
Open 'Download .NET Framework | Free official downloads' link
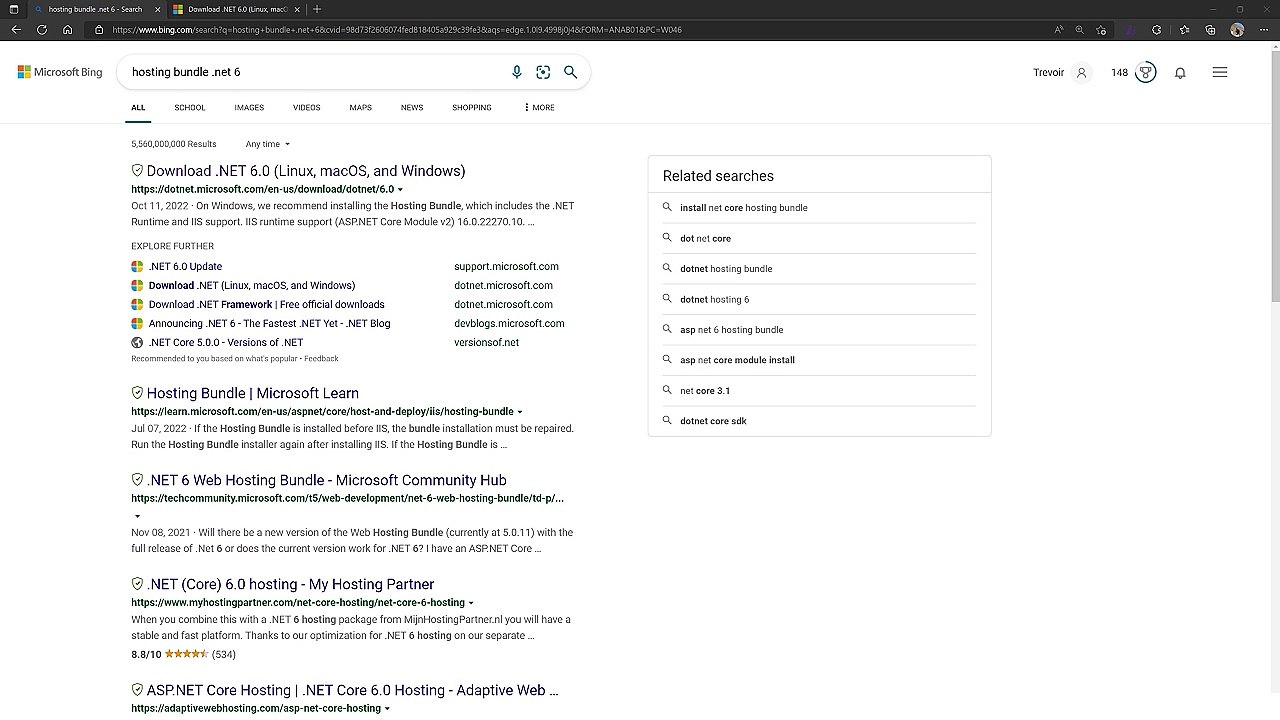tap(266, 304)
